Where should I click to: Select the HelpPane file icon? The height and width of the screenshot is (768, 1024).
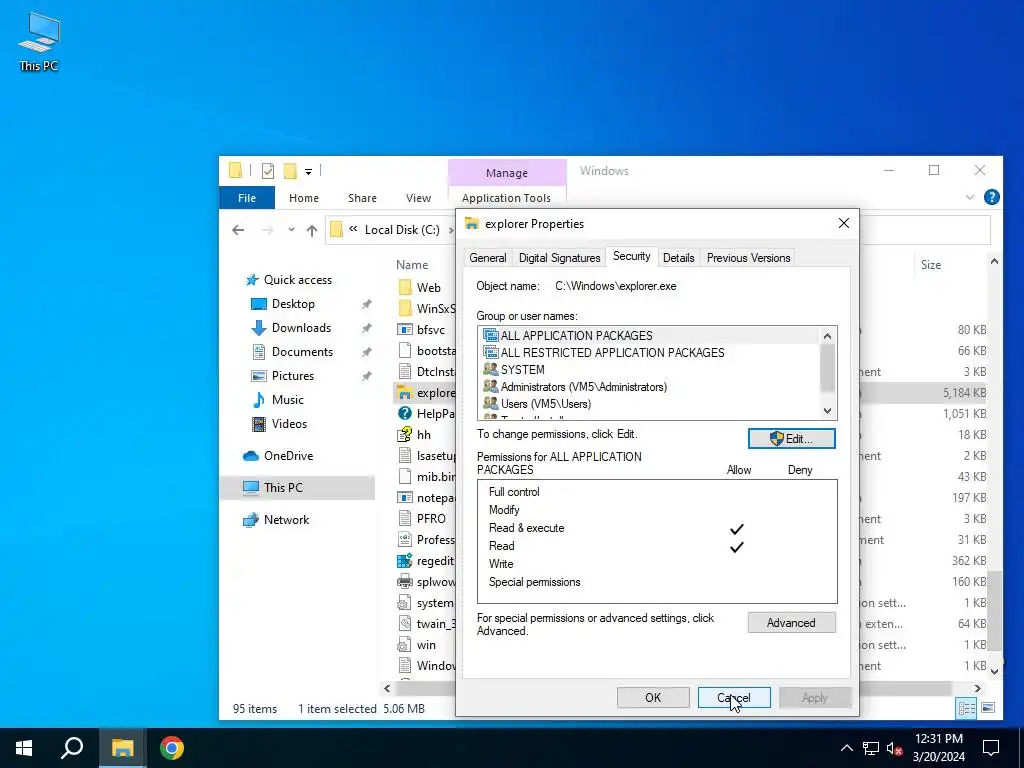pyautogui.click(x=405, y=413)
